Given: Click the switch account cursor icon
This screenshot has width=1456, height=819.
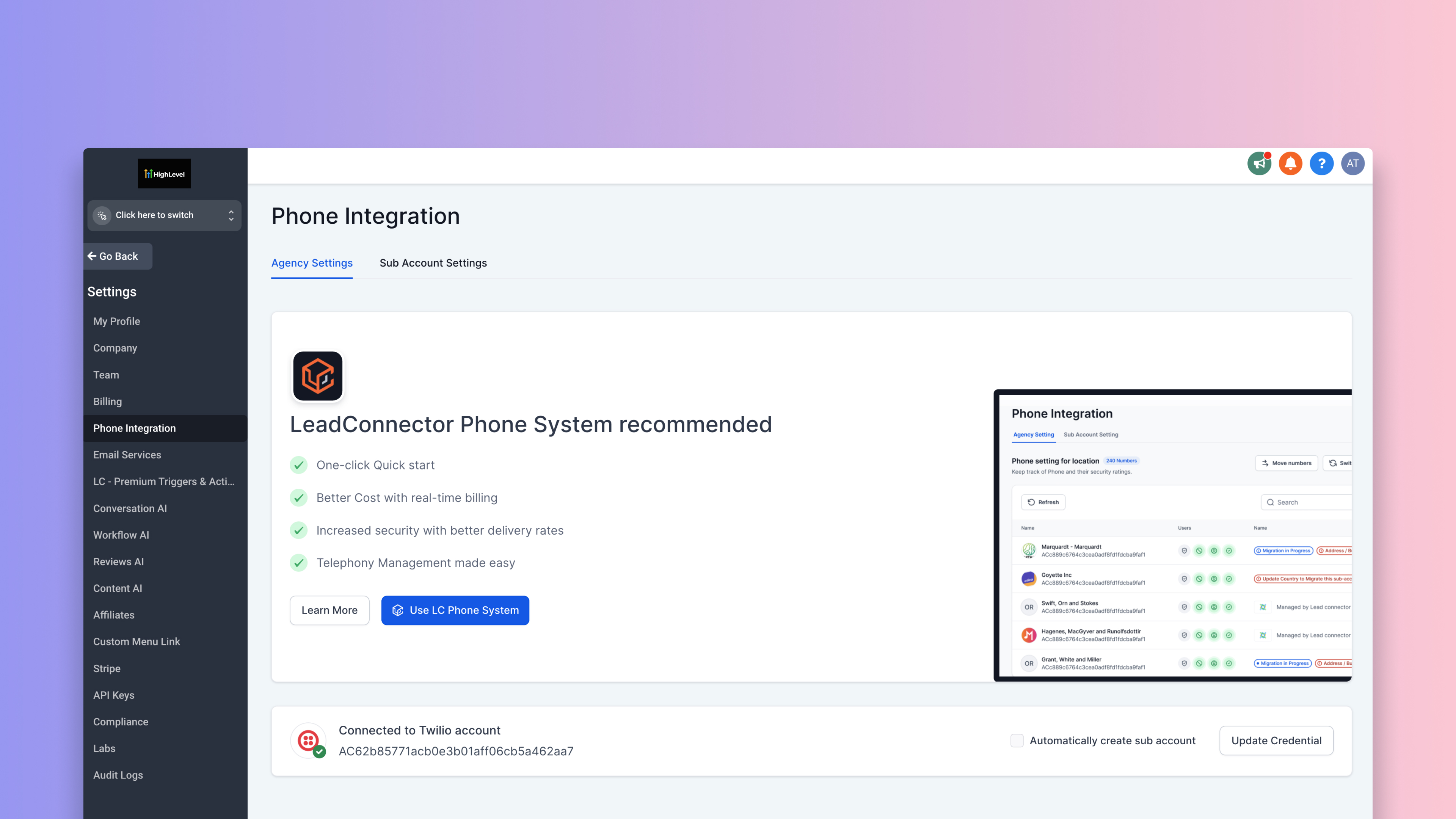Looking at the screenshot, I should click(x=102, y=215).
